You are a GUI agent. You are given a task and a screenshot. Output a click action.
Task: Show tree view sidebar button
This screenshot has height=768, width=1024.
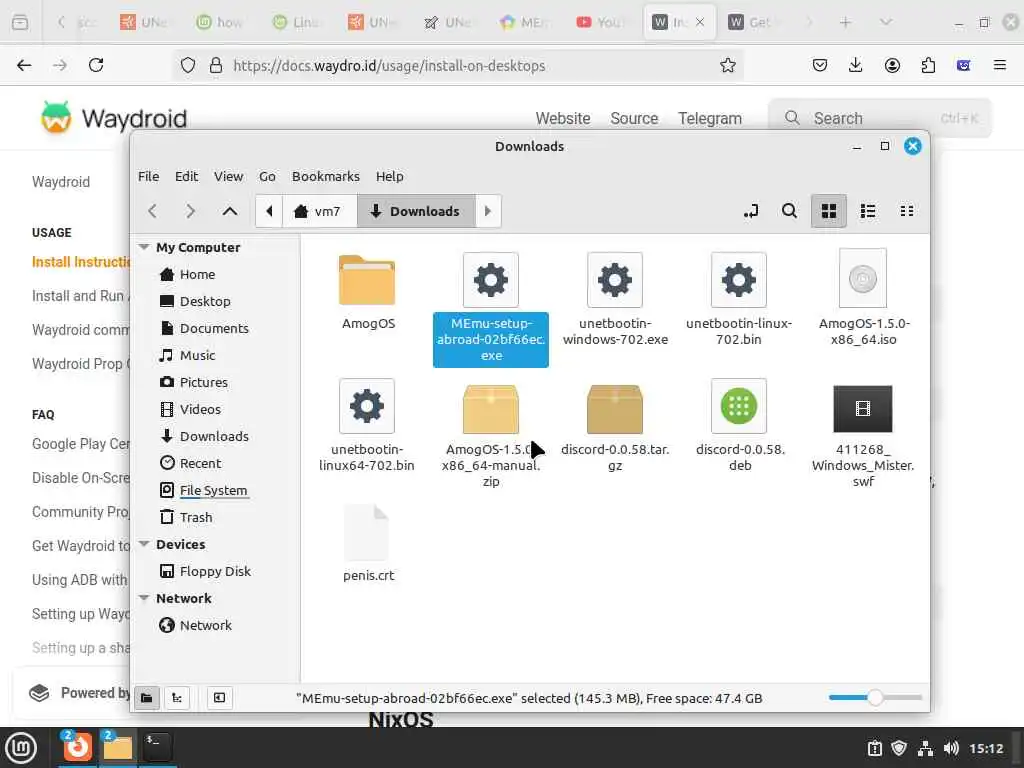click(x=177, y=698)
